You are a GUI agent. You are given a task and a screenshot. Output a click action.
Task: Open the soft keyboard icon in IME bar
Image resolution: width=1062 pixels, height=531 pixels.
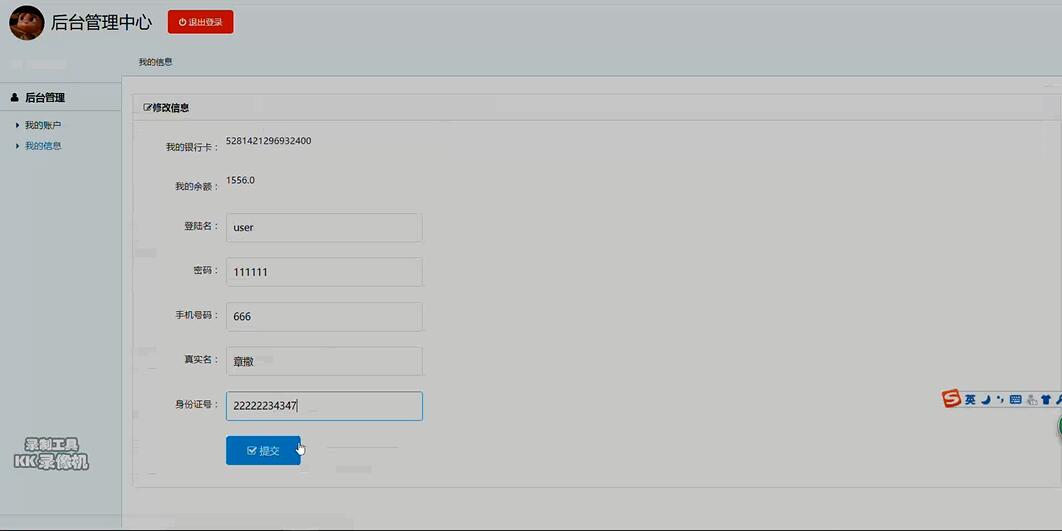(1015, 400)
